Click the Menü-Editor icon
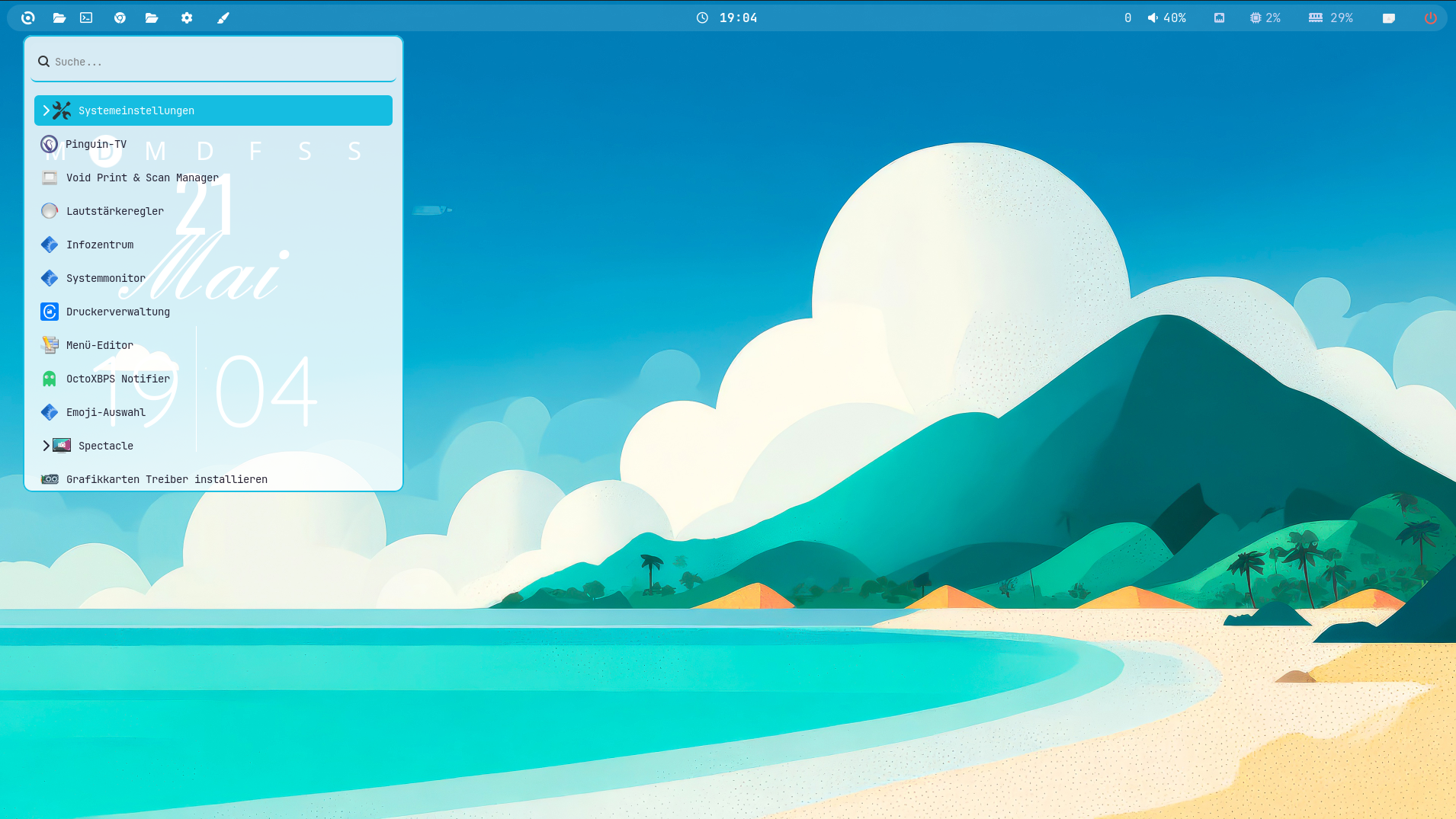Image resolution: width=1456 pixels, height=819 pixels. point(50,345)
